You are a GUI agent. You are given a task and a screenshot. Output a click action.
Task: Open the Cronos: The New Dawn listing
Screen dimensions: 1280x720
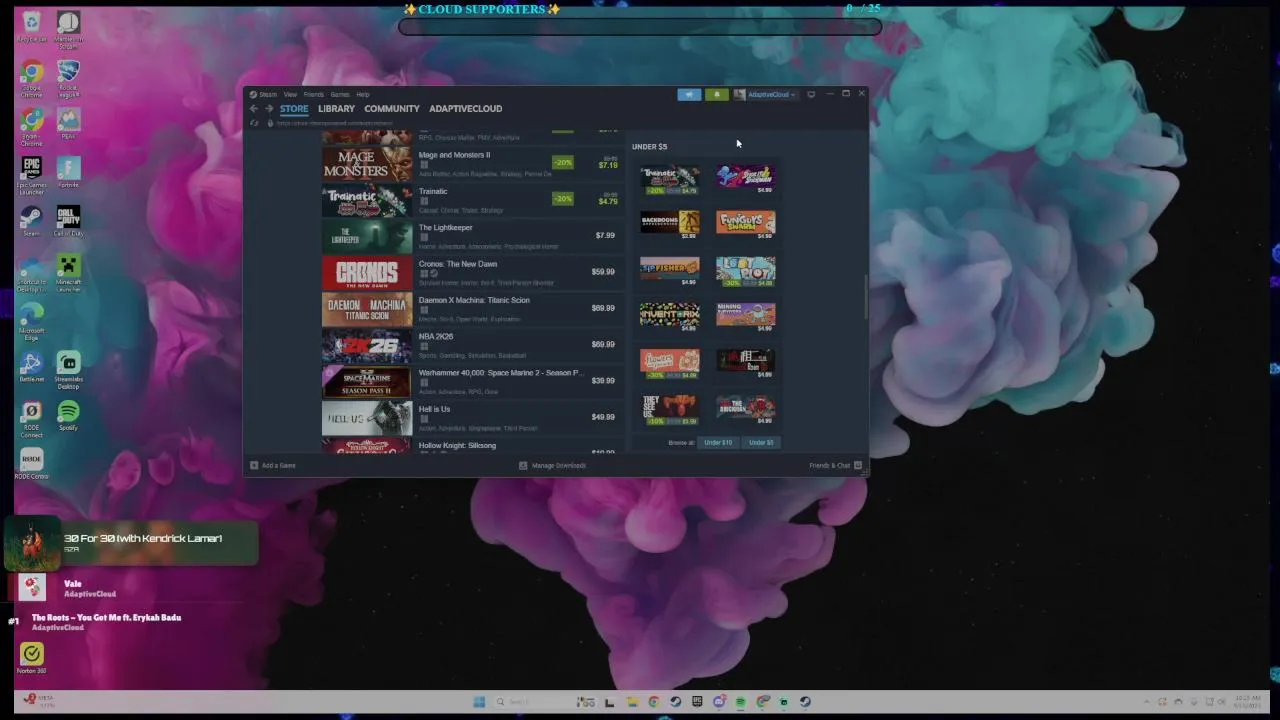pos(471,273)
